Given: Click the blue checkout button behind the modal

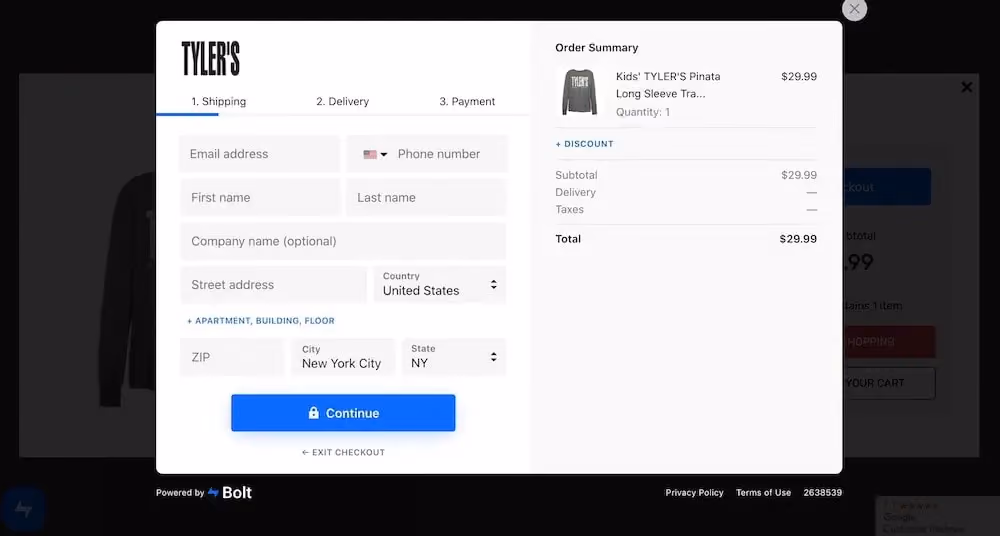Looking at the screenshot, I should point(886,187).
